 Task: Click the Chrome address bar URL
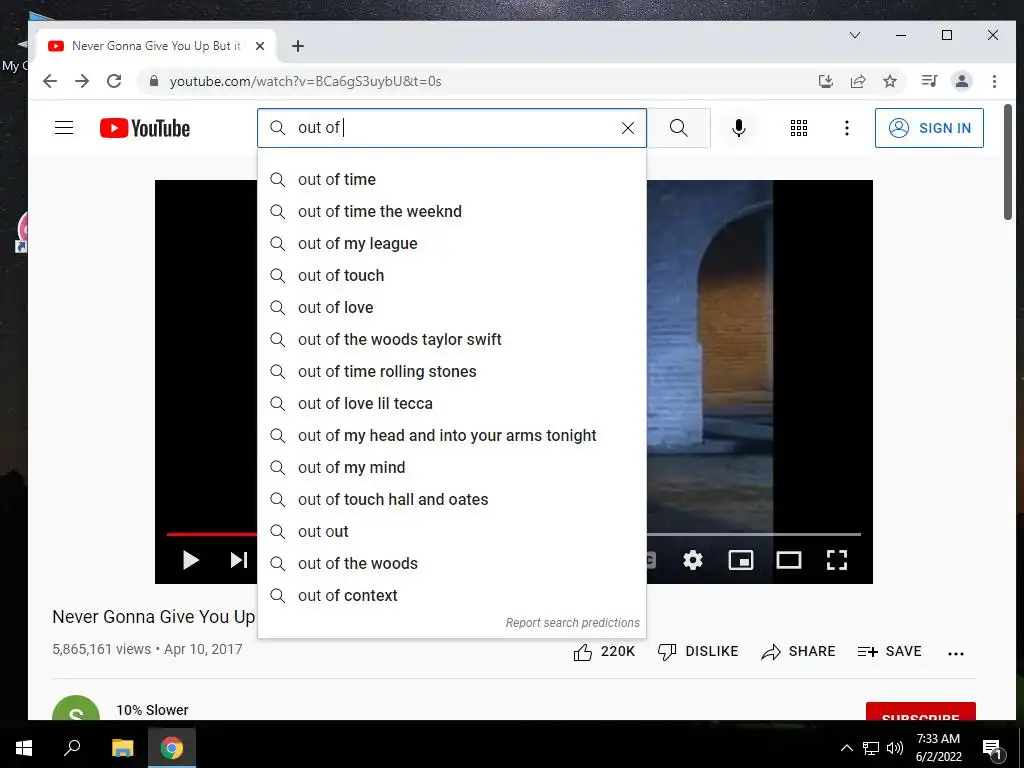pos(306,82)
